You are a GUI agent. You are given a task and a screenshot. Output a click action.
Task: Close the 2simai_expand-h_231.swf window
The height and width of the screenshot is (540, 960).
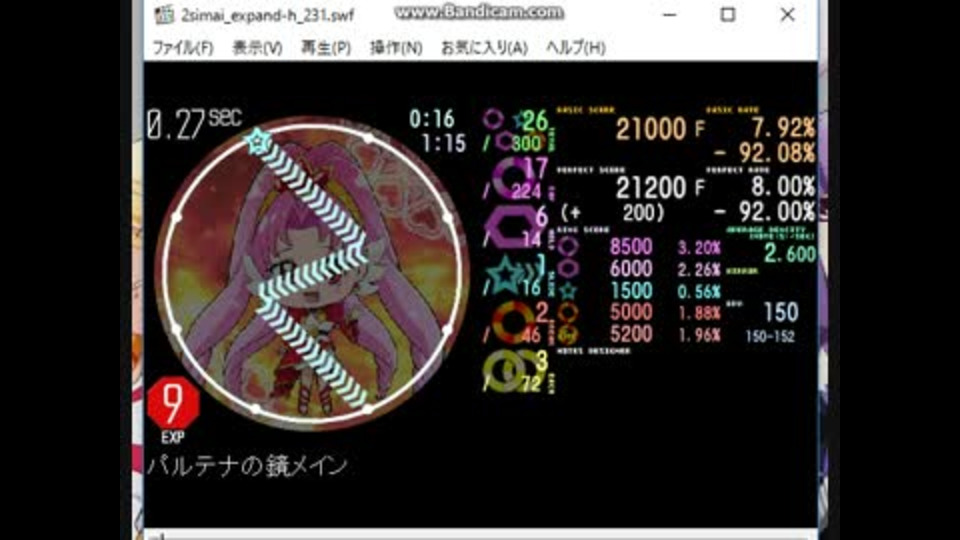click(x=787, y=15)
